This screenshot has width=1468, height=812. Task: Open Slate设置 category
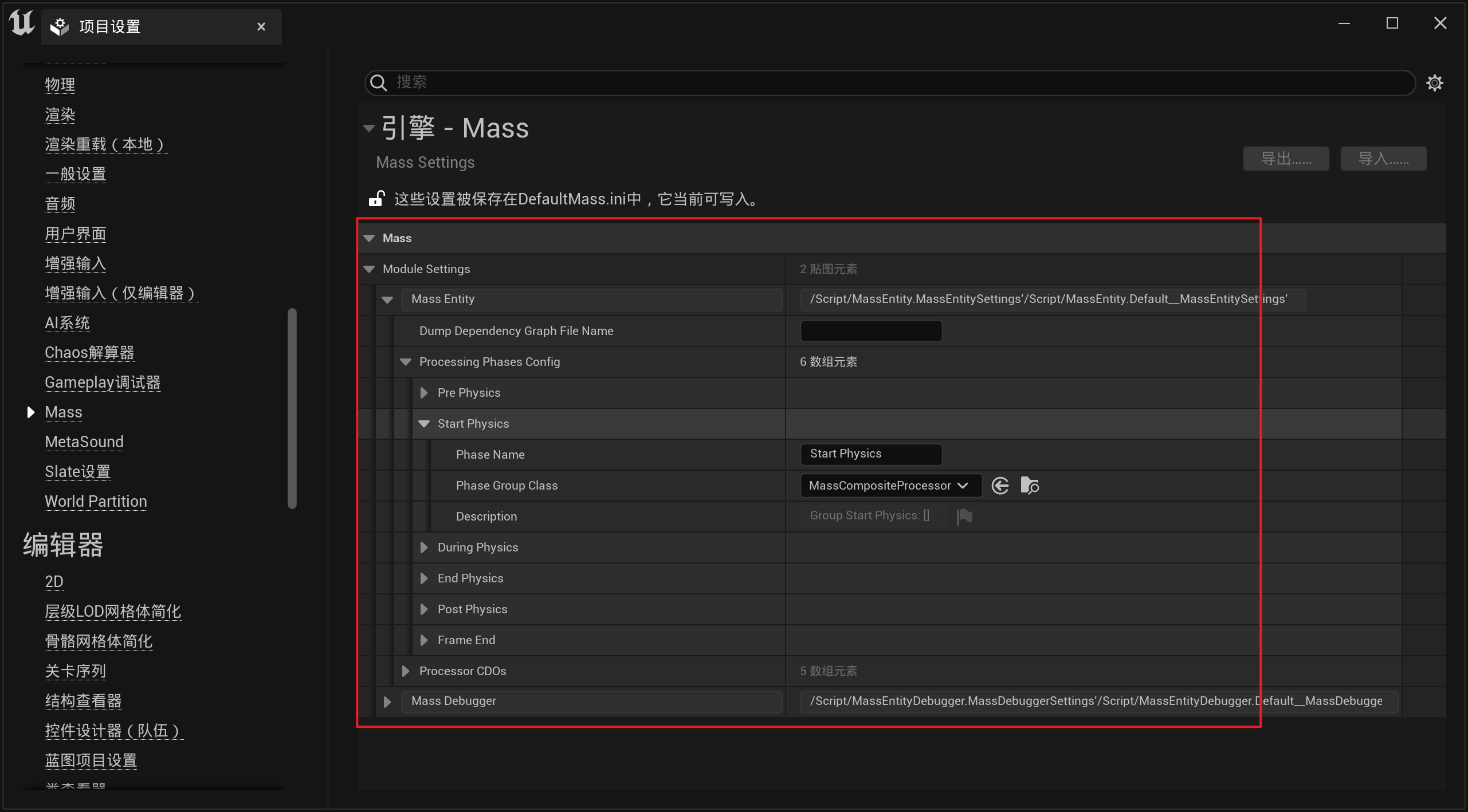pyautogui.click(x=78, y=472)
